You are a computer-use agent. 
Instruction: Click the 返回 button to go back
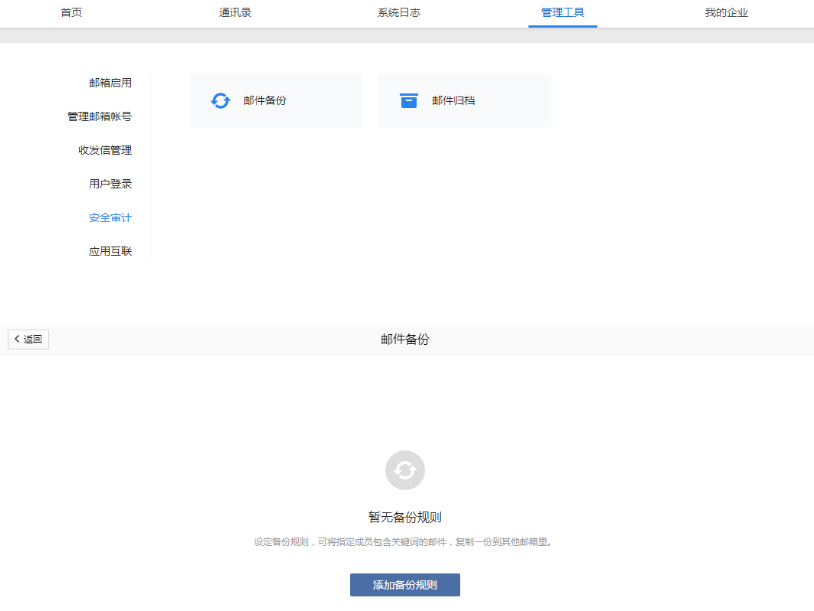click(27, 339)
